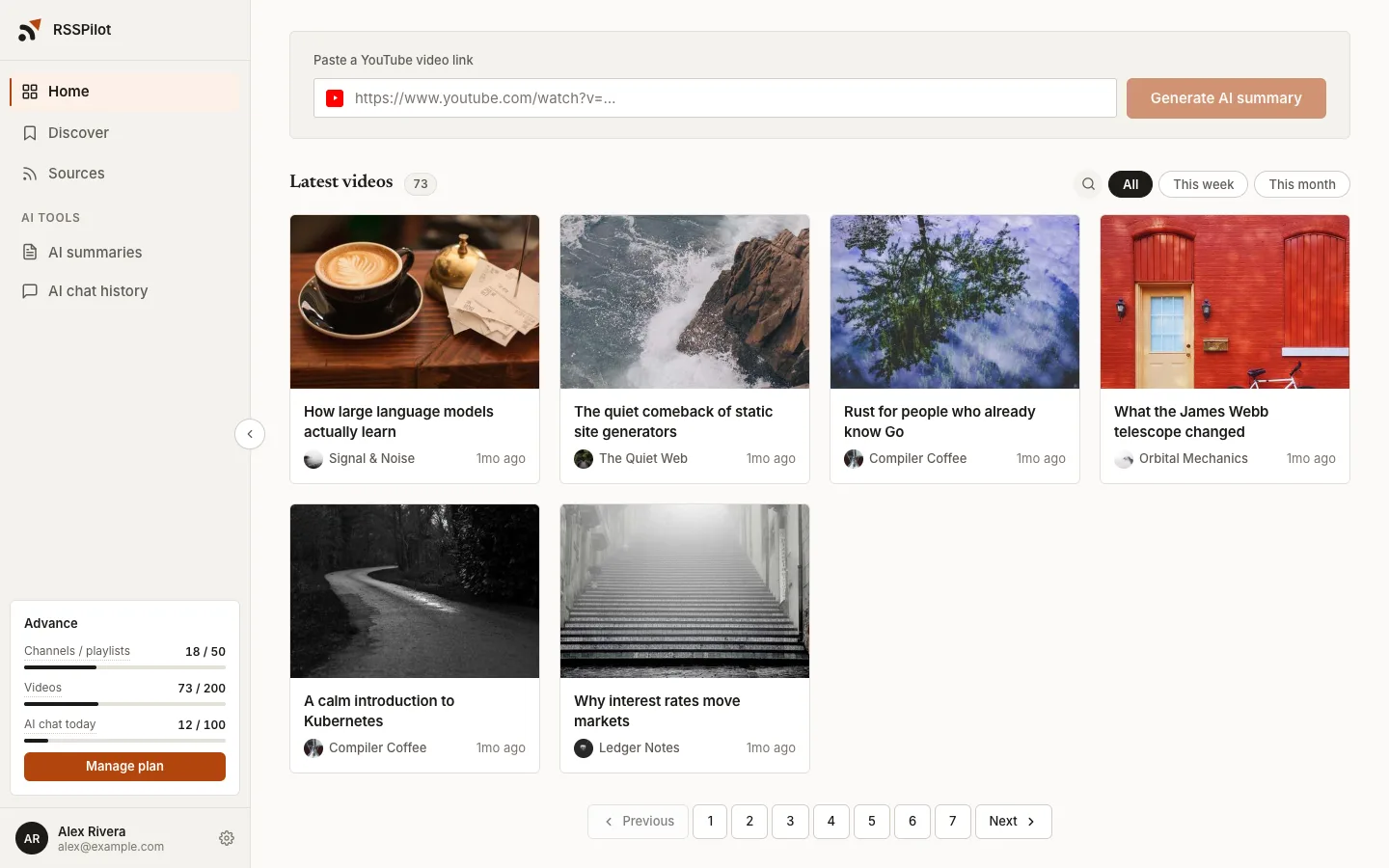Image resolution: width=1389 pixels, height=868 pixels.
Task: Filter videos to This week
Action: click(1203, 184)
